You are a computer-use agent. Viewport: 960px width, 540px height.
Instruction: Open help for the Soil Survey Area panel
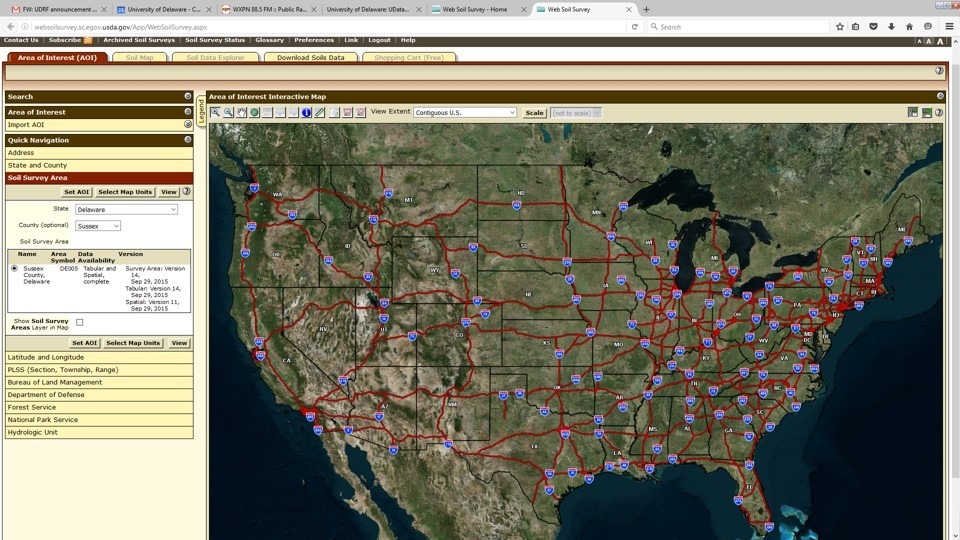click(x=186, y=191)
